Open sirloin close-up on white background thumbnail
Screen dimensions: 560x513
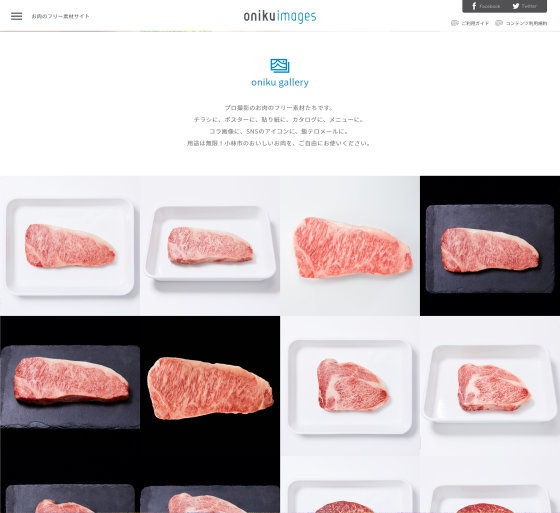[350, 246]
